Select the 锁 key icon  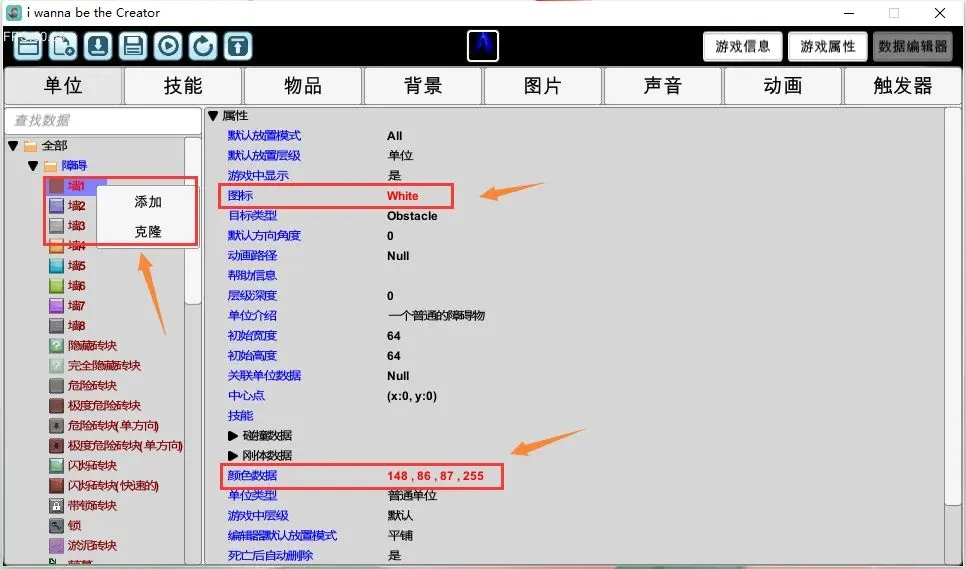click(57, 525)
